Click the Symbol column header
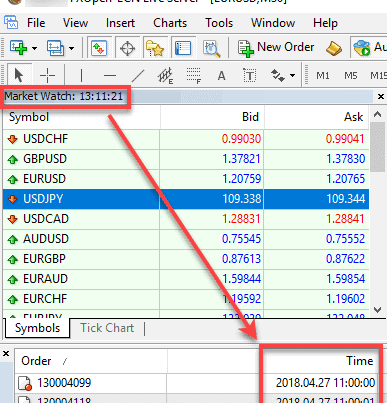Image resolution: width=387 pixels, height=403 pixels. pos(82,117)
